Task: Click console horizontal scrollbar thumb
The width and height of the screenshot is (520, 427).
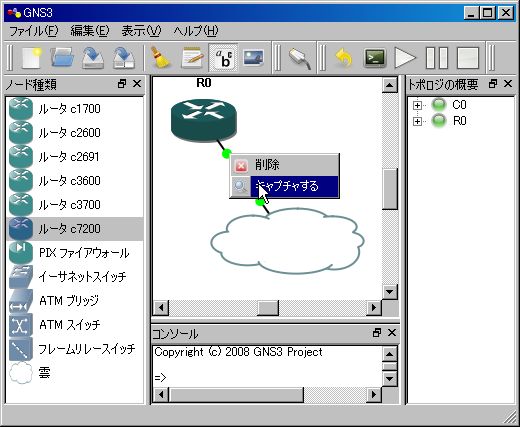Action: point(236,395)
